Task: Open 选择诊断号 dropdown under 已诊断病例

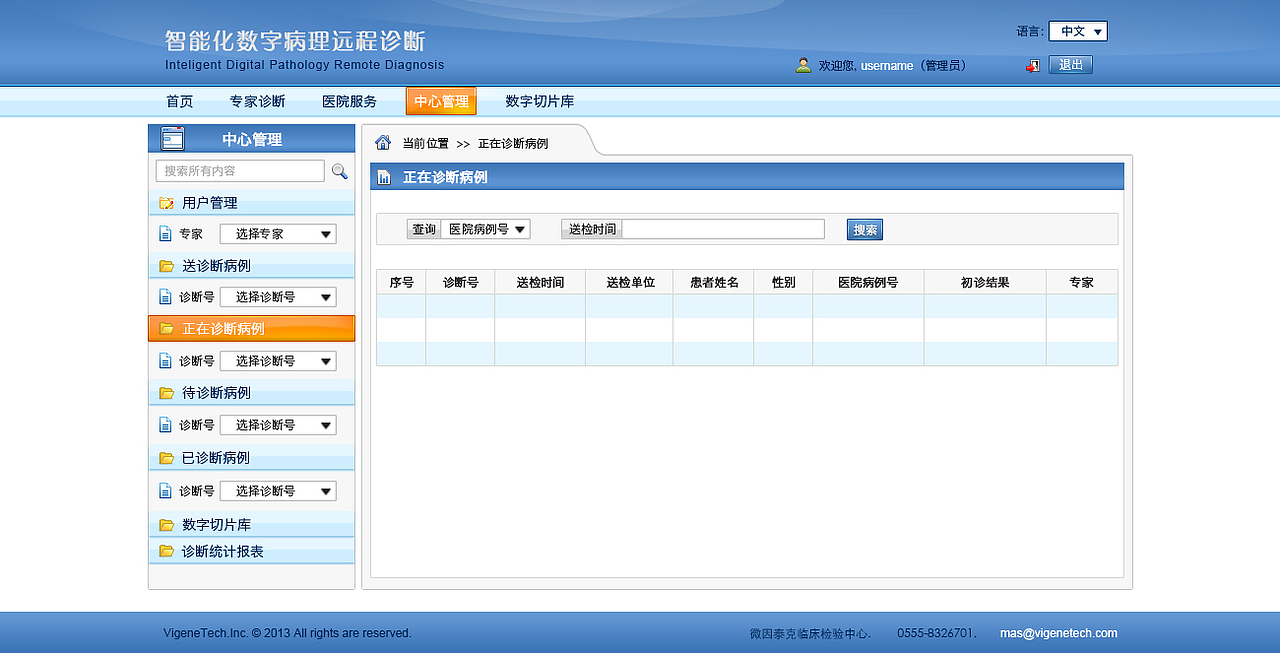Action: click(x=278, y=491)
